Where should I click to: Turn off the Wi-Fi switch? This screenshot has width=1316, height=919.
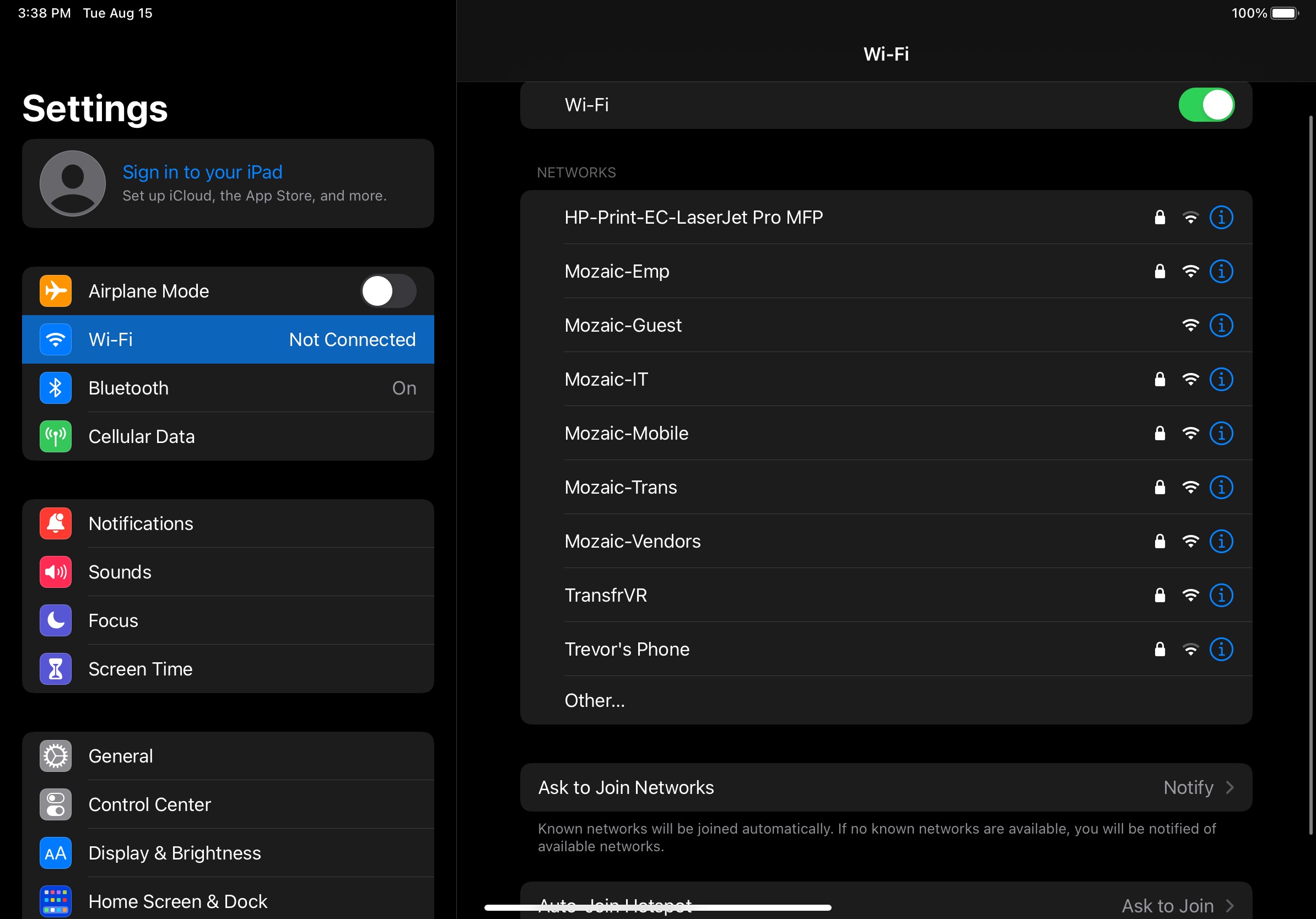(x=1206, y=105)
